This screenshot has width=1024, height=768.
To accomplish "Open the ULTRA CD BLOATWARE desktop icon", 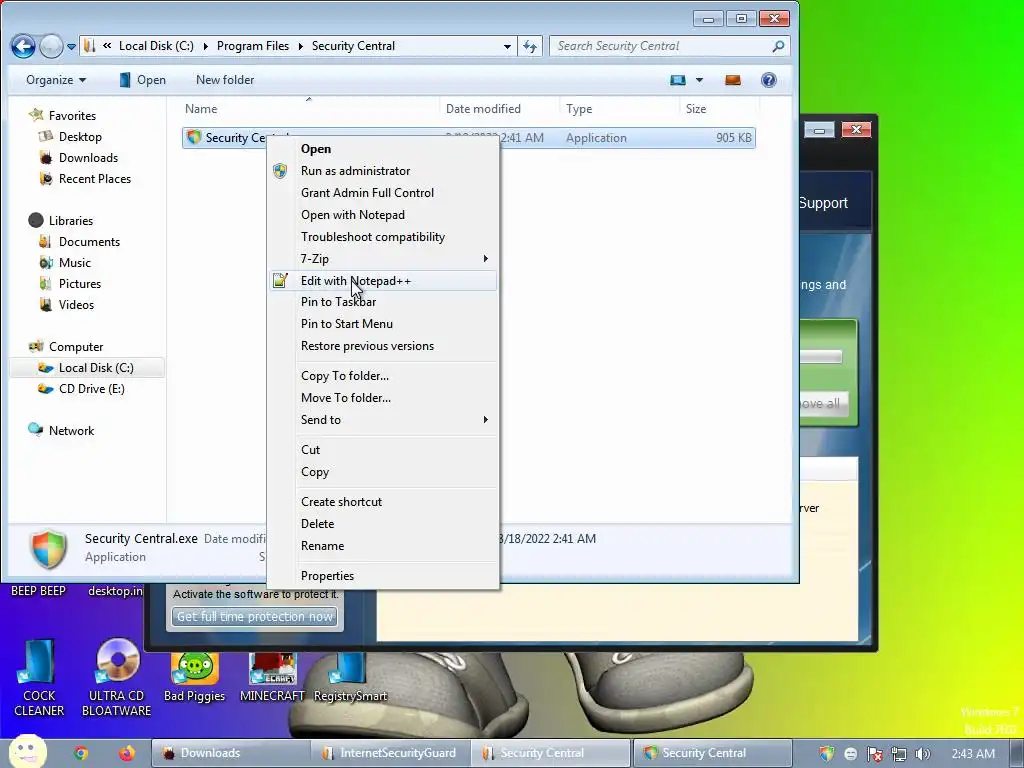I will point(116,678).
